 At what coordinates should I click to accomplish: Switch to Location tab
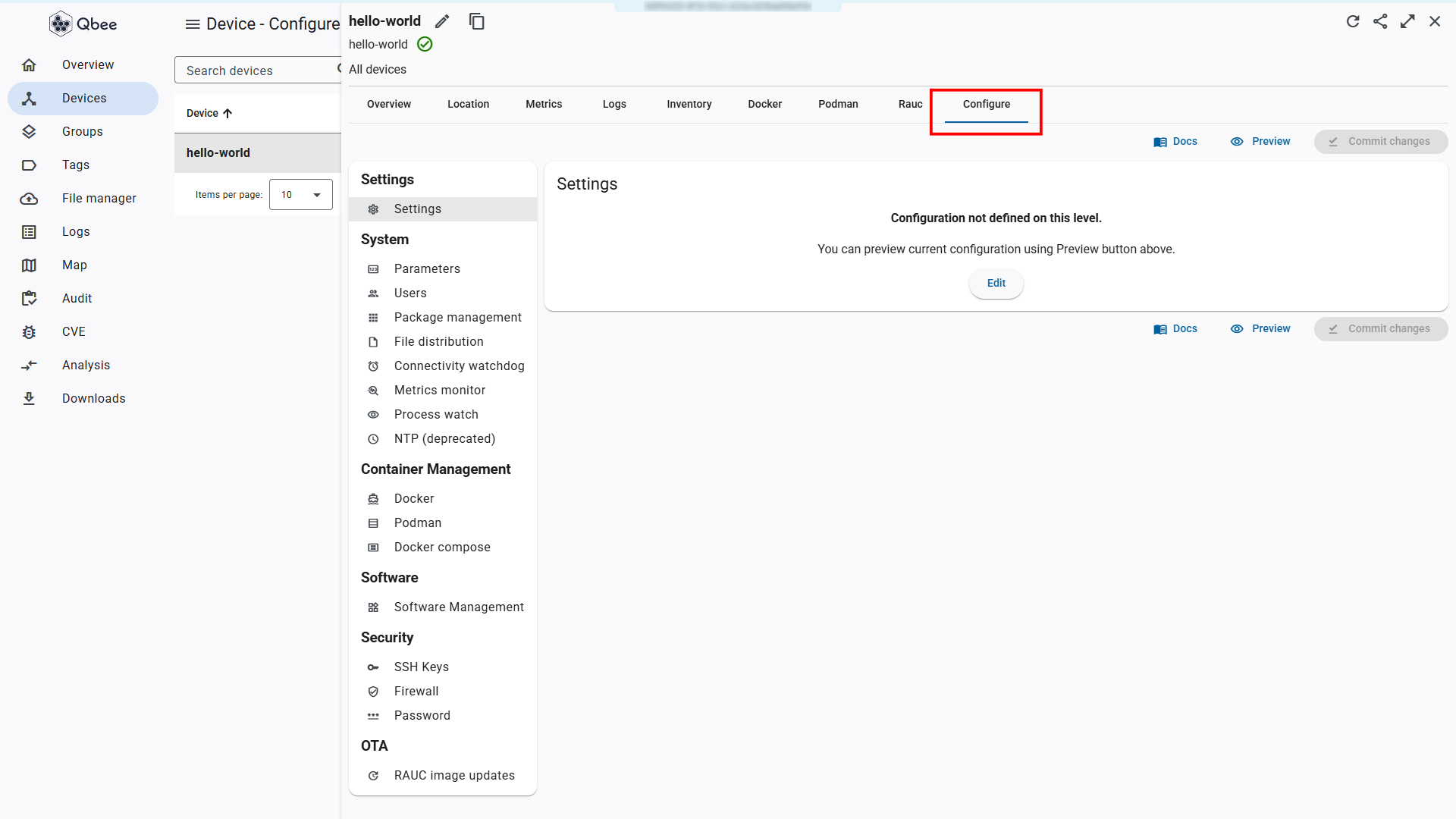[469, 104]
